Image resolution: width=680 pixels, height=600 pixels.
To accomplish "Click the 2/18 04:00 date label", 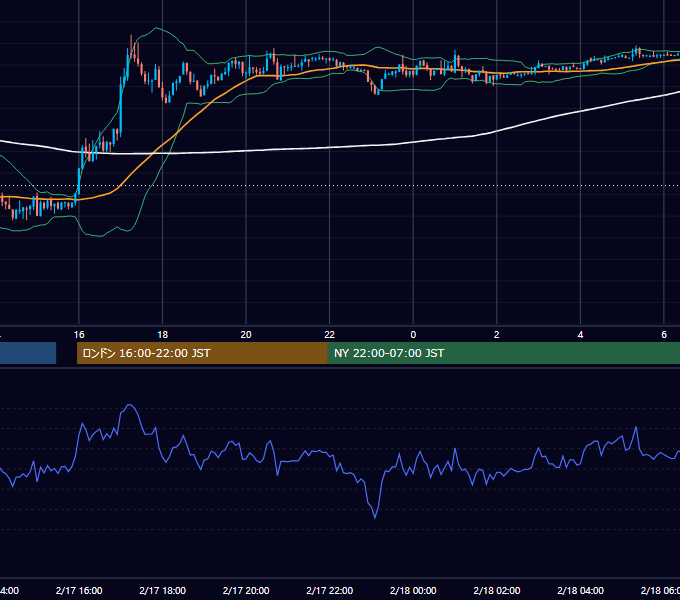I will pos(580,590).
